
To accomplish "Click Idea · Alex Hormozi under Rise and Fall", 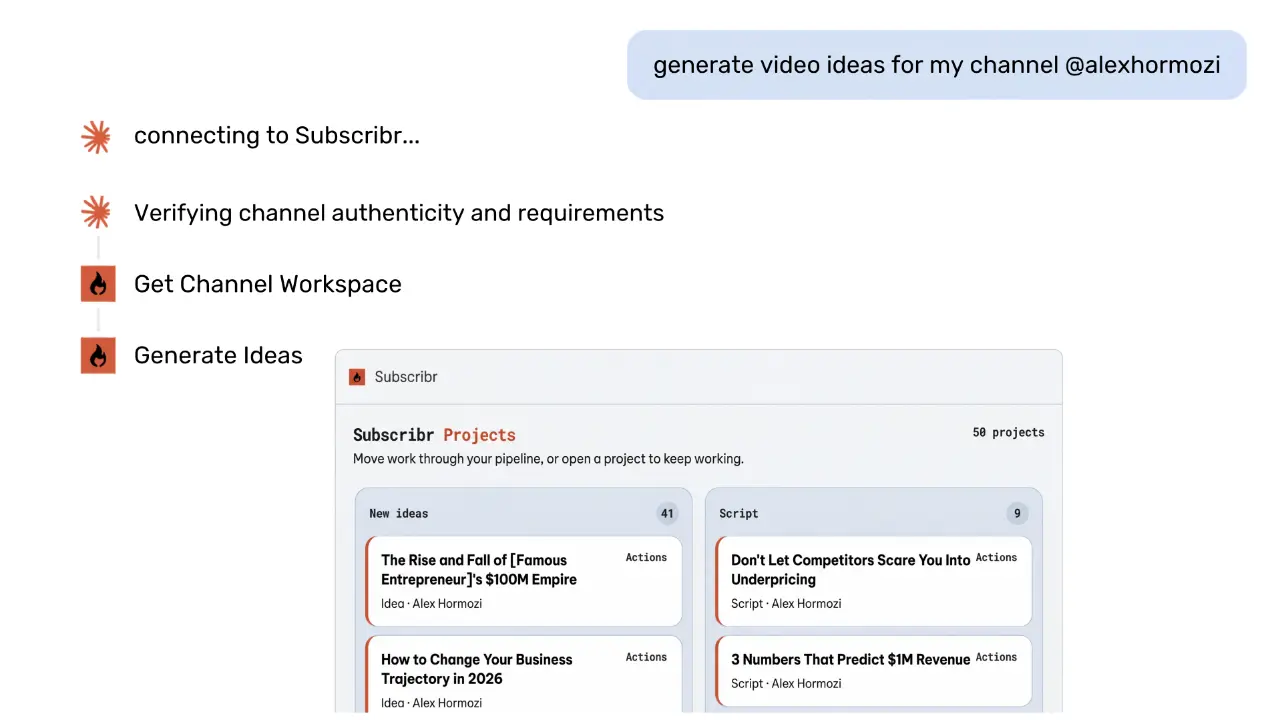I will (x=432, y=604).
